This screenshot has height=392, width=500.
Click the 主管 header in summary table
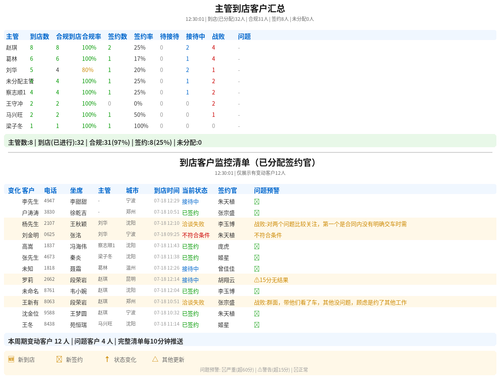click(12, 36)
